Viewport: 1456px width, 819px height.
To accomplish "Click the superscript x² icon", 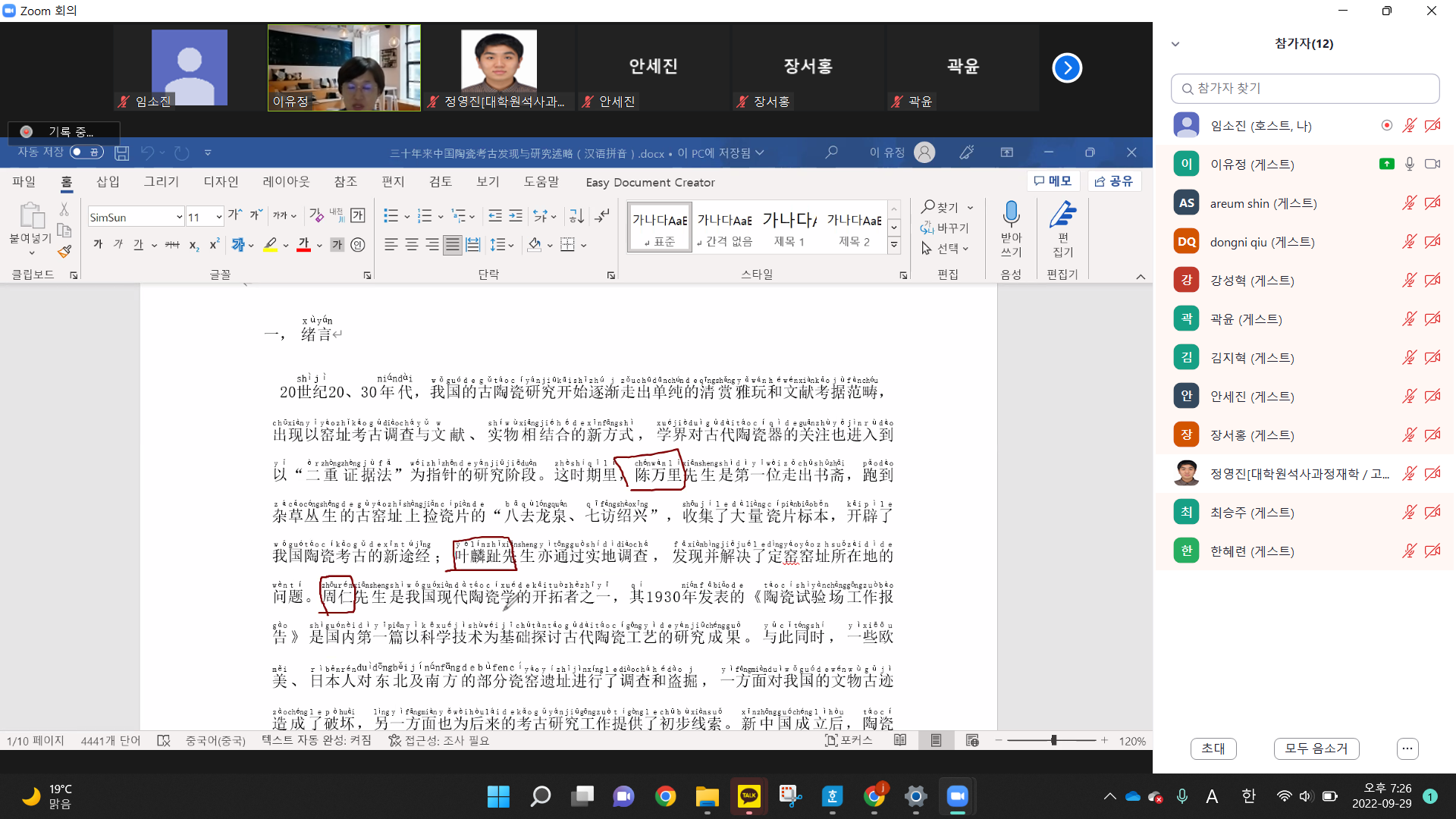I will 214,244.
